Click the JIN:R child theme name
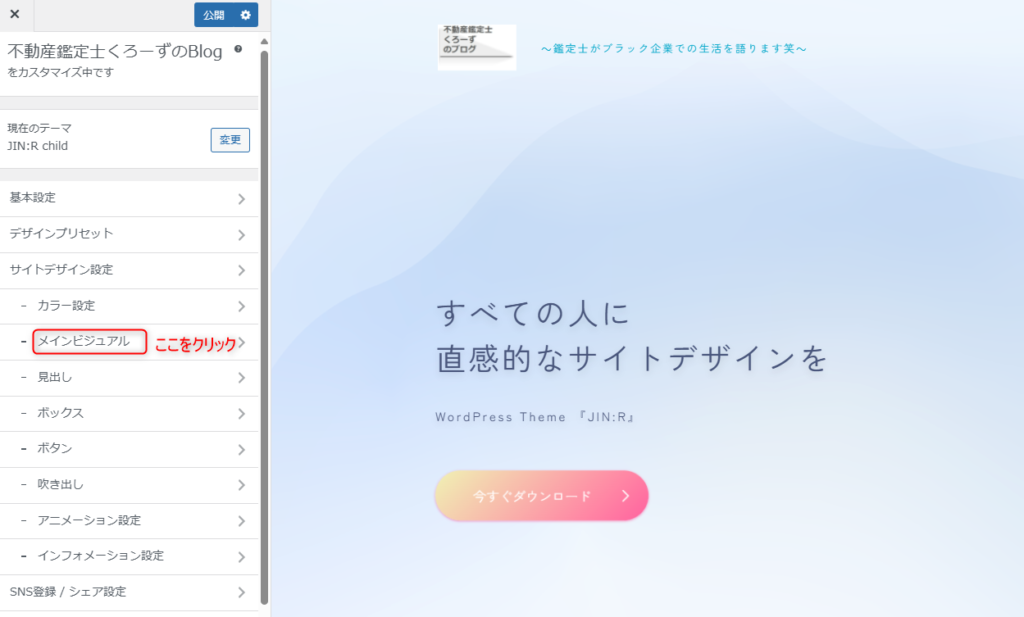This screenshot has height=617, width=1024. click(37, 146)
